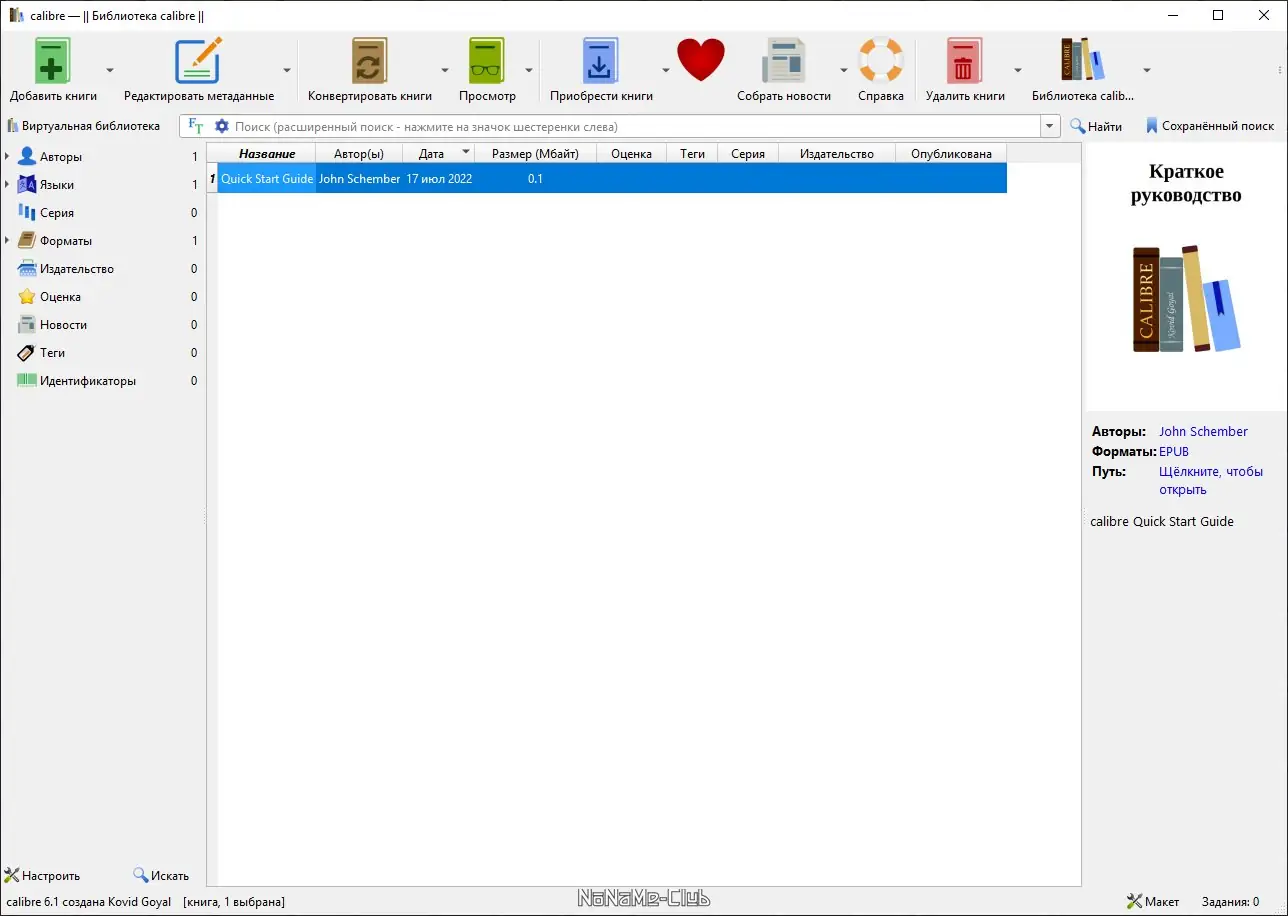Open the Convert books dropdown arrow
The height and width of the screenshot is (916, 1288).
point(445,70)
